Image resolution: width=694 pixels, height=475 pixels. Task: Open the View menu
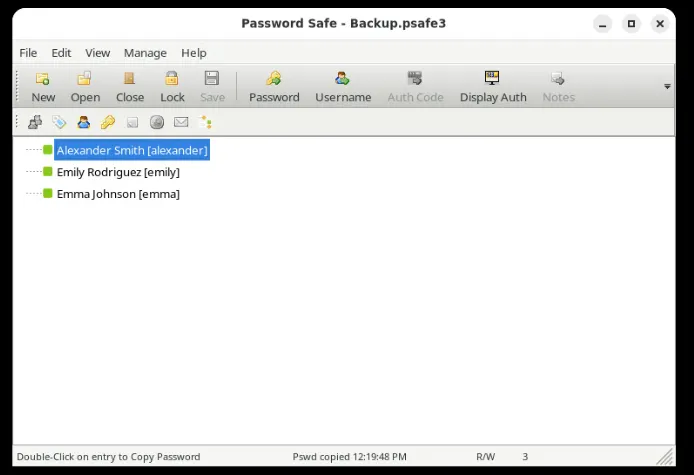(97, 53)
